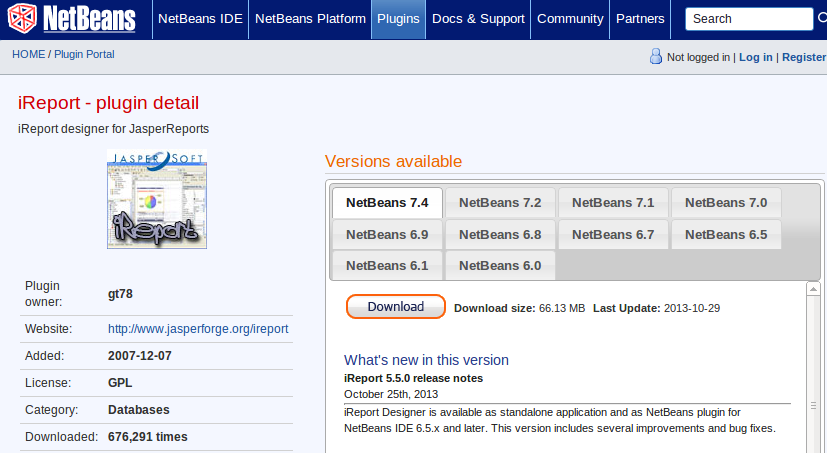
Task: Switch to the NetBeans 6.7 tab
Action: (x=613, y=235)
